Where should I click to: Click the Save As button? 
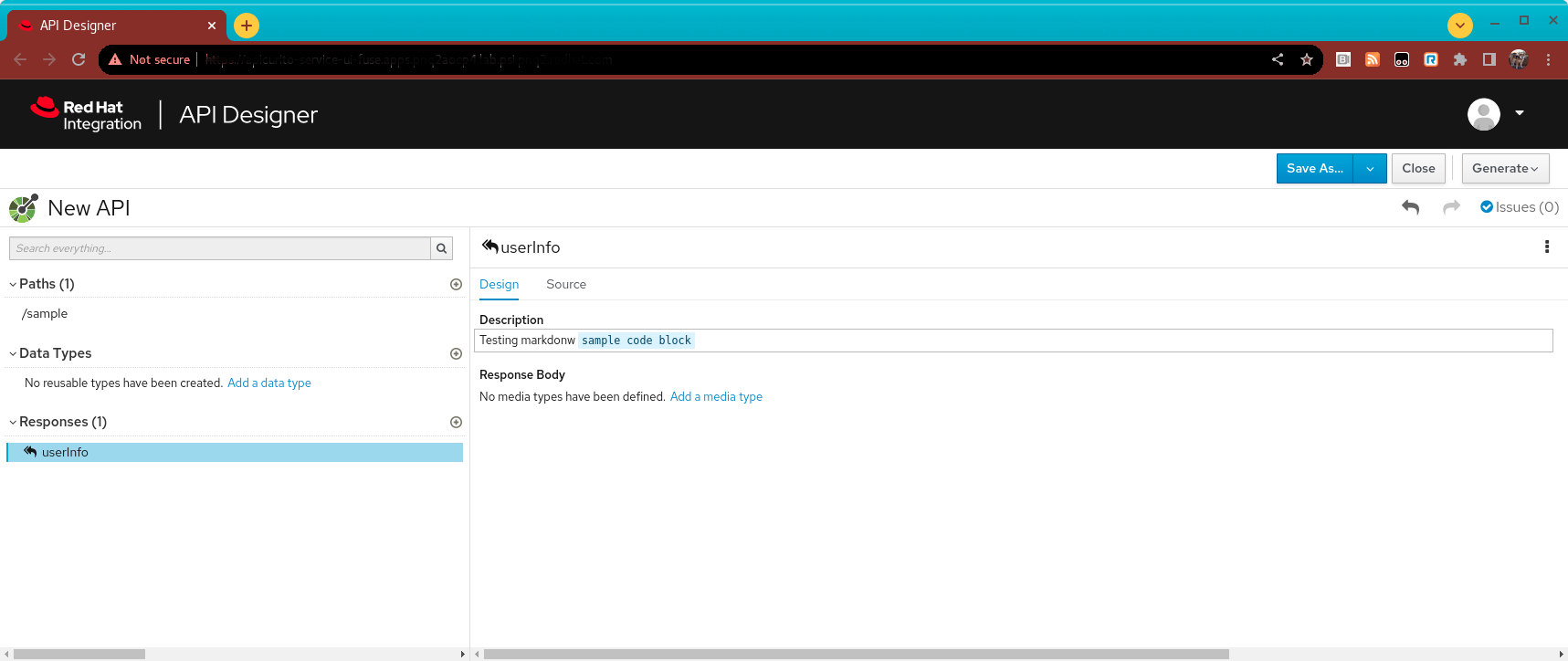pyautogui.click(x=1315, y=168)
